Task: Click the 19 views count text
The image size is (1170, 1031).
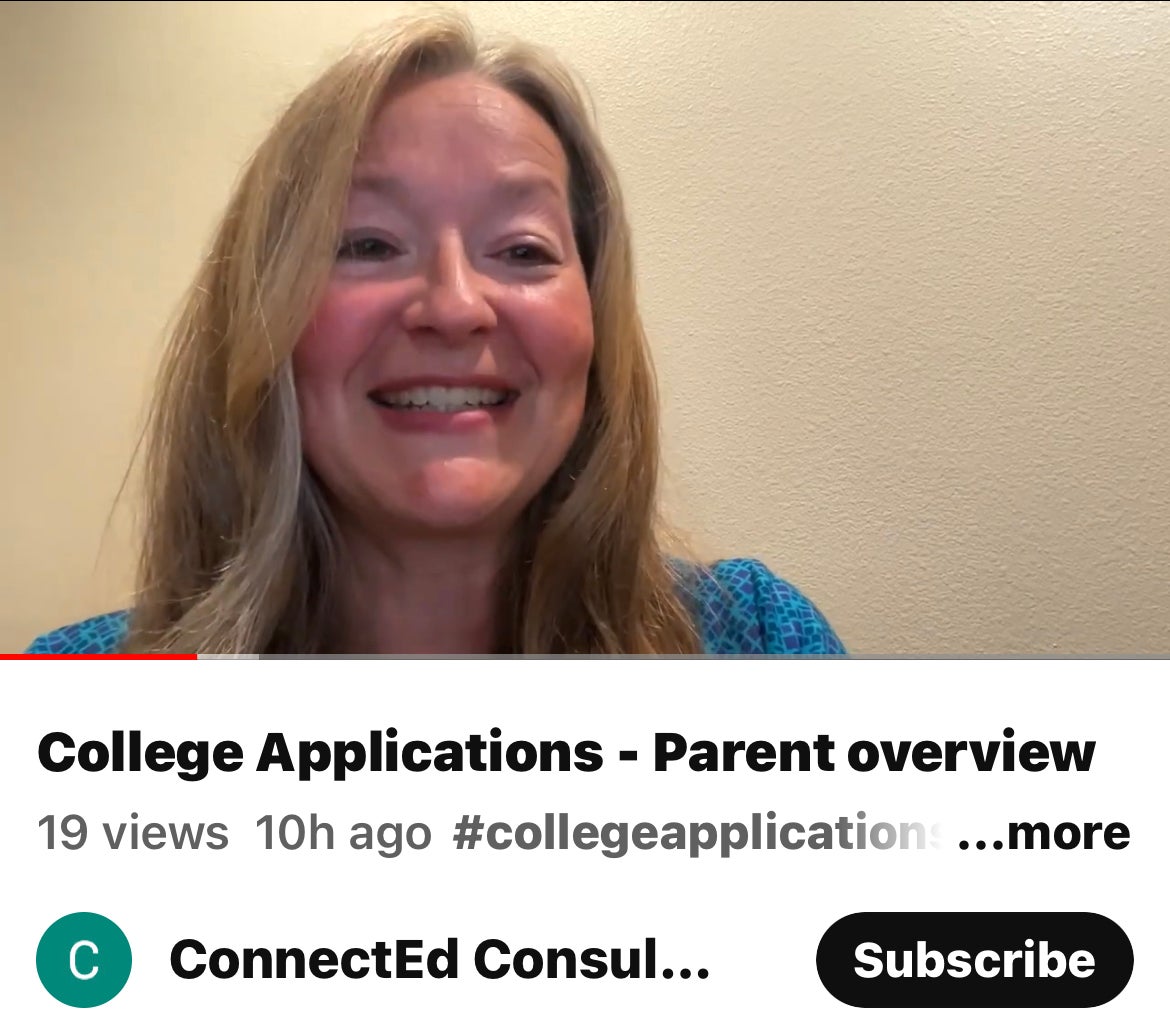Action: click(x=133, y=833)
